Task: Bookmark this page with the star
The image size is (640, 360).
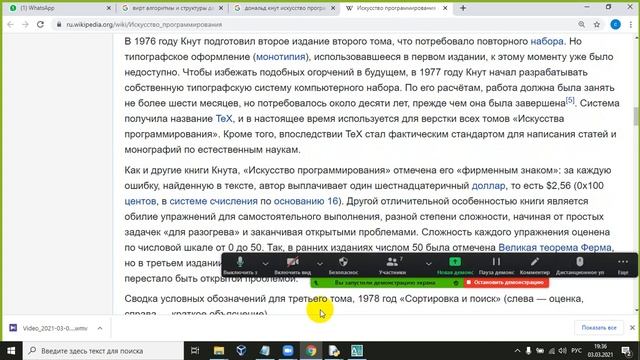Action: click(597, 24)
